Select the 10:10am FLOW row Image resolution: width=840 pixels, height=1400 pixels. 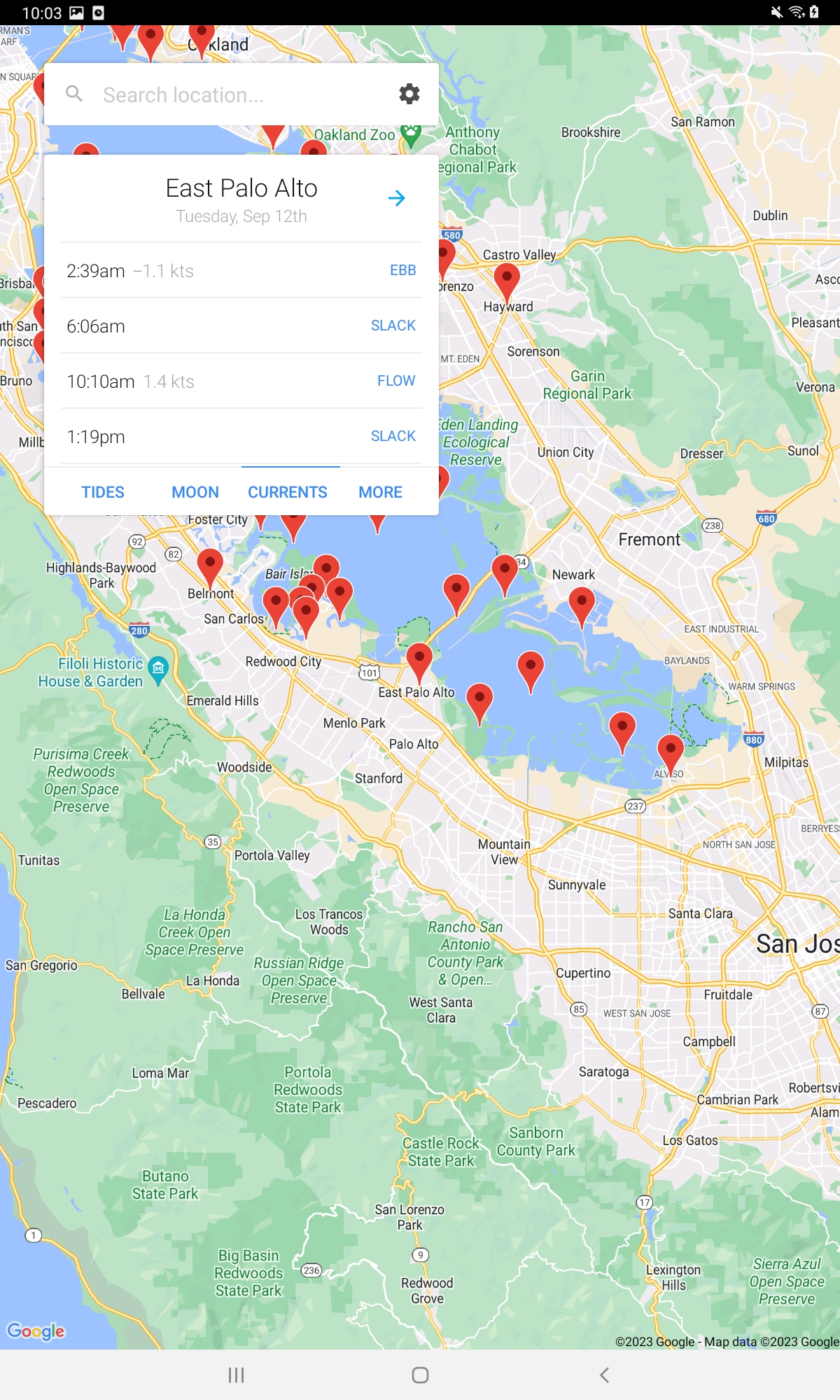[241, 381]
